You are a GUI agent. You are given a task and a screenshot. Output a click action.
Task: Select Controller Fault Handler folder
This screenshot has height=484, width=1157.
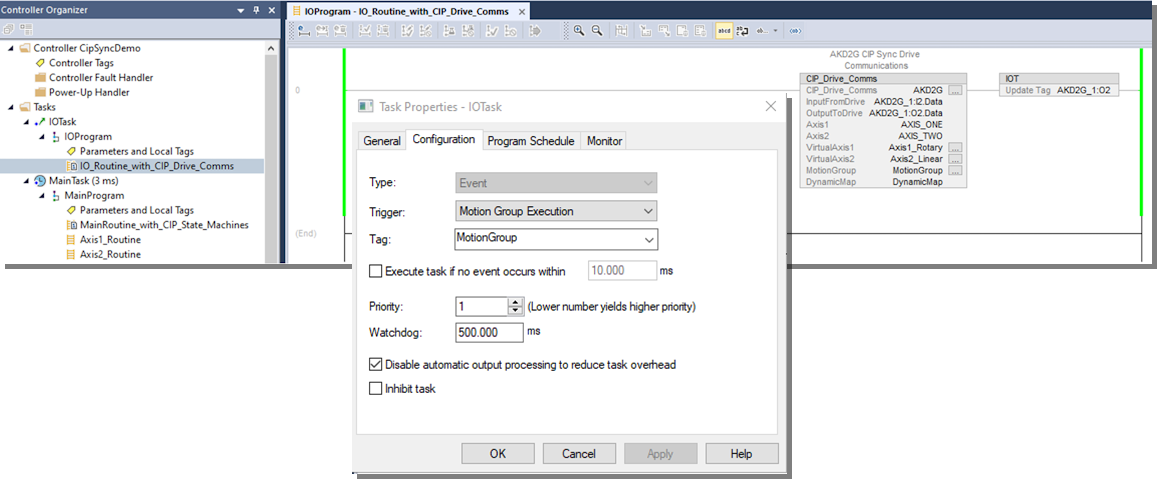click(101, 77)
